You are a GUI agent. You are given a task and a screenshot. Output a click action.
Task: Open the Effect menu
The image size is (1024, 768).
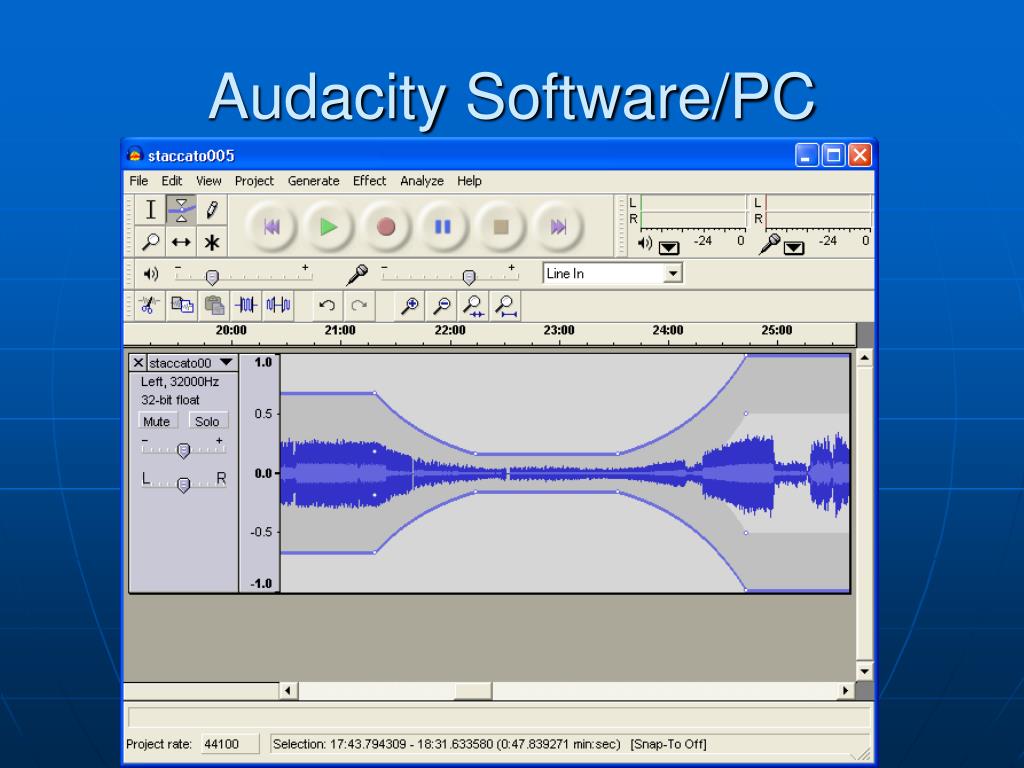coord(370,181)
